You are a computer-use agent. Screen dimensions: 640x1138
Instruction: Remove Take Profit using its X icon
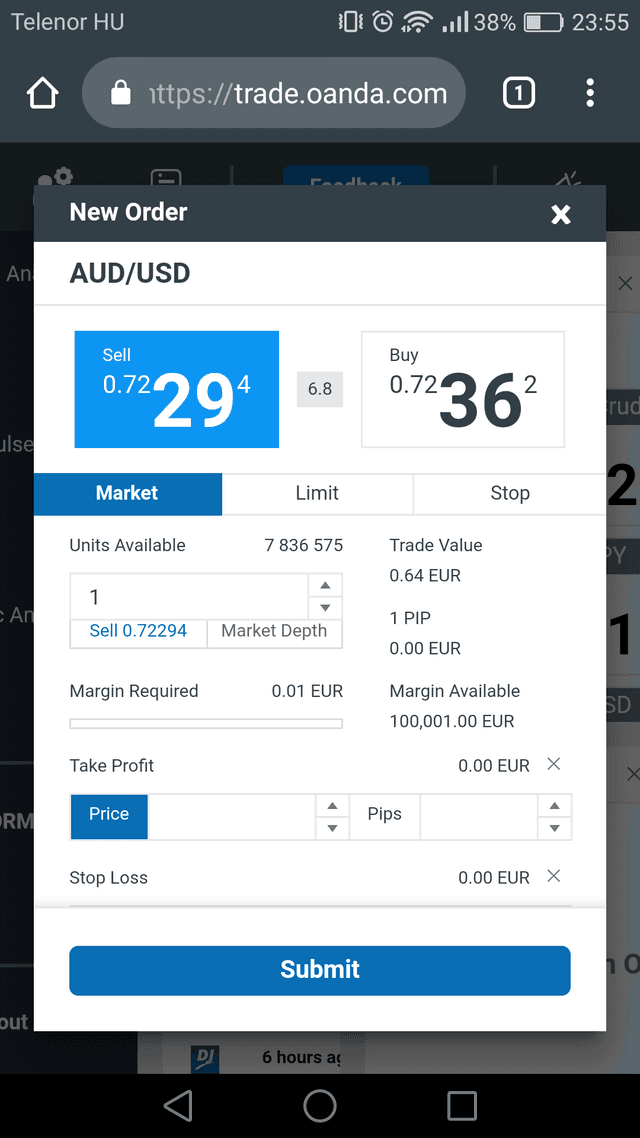pos(553,764)
